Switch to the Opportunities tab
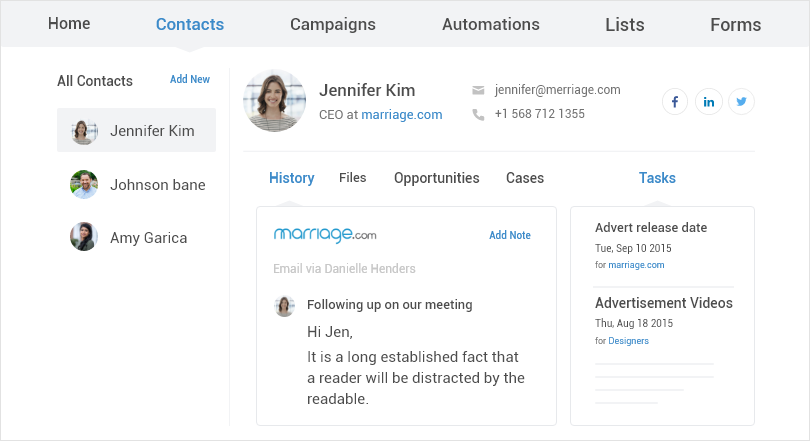 point(437,178)
